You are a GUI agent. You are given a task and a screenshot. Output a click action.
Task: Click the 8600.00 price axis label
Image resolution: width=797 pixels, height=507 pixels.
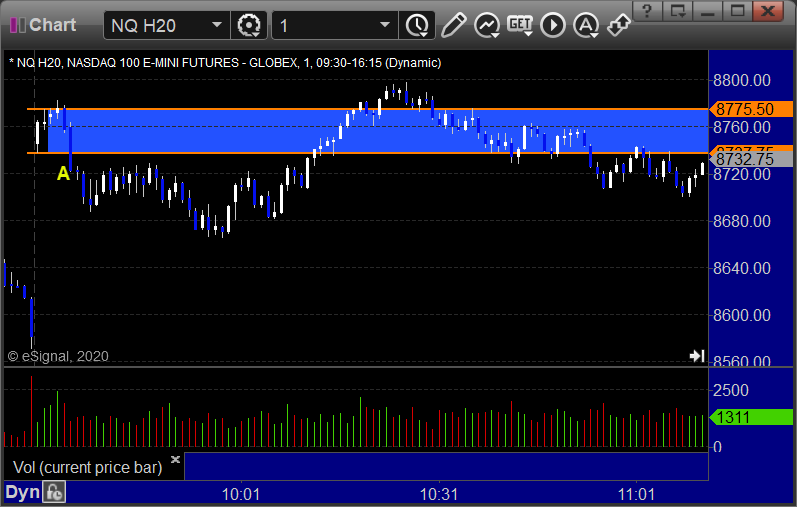(x=742, y=315)
